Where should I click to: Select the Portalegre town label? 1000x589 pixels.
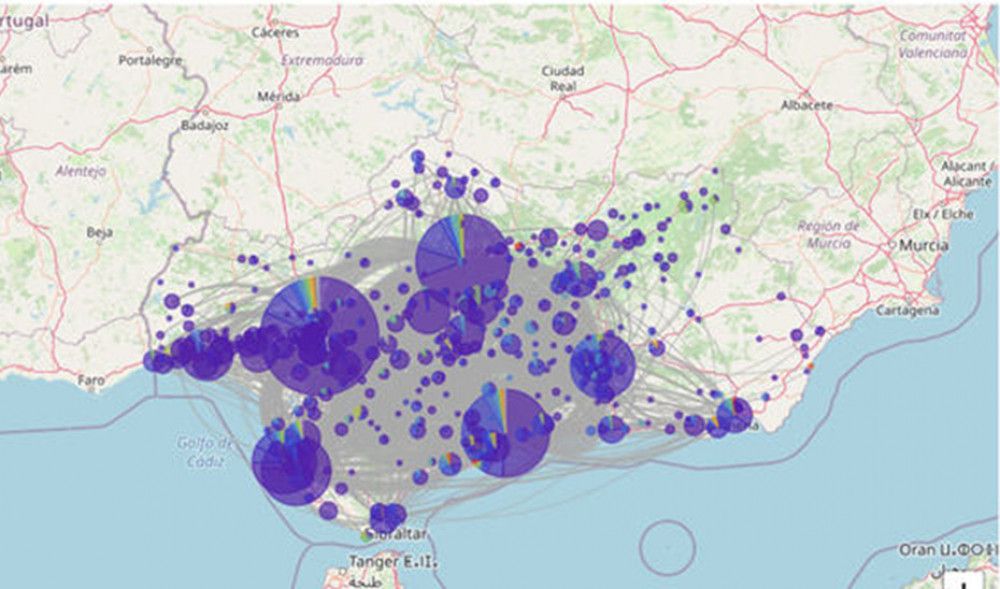[x=151, y=61]
